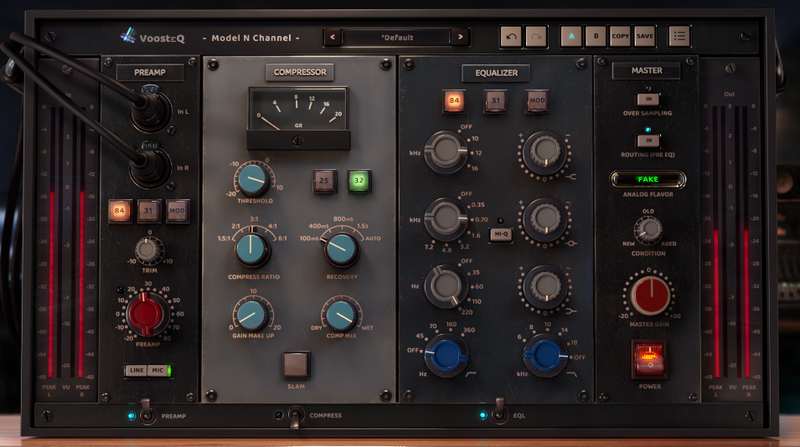The height and width of the screenshot is (447, 800).
Task: Select compressor model 25 button
Action: pos(324,181)
